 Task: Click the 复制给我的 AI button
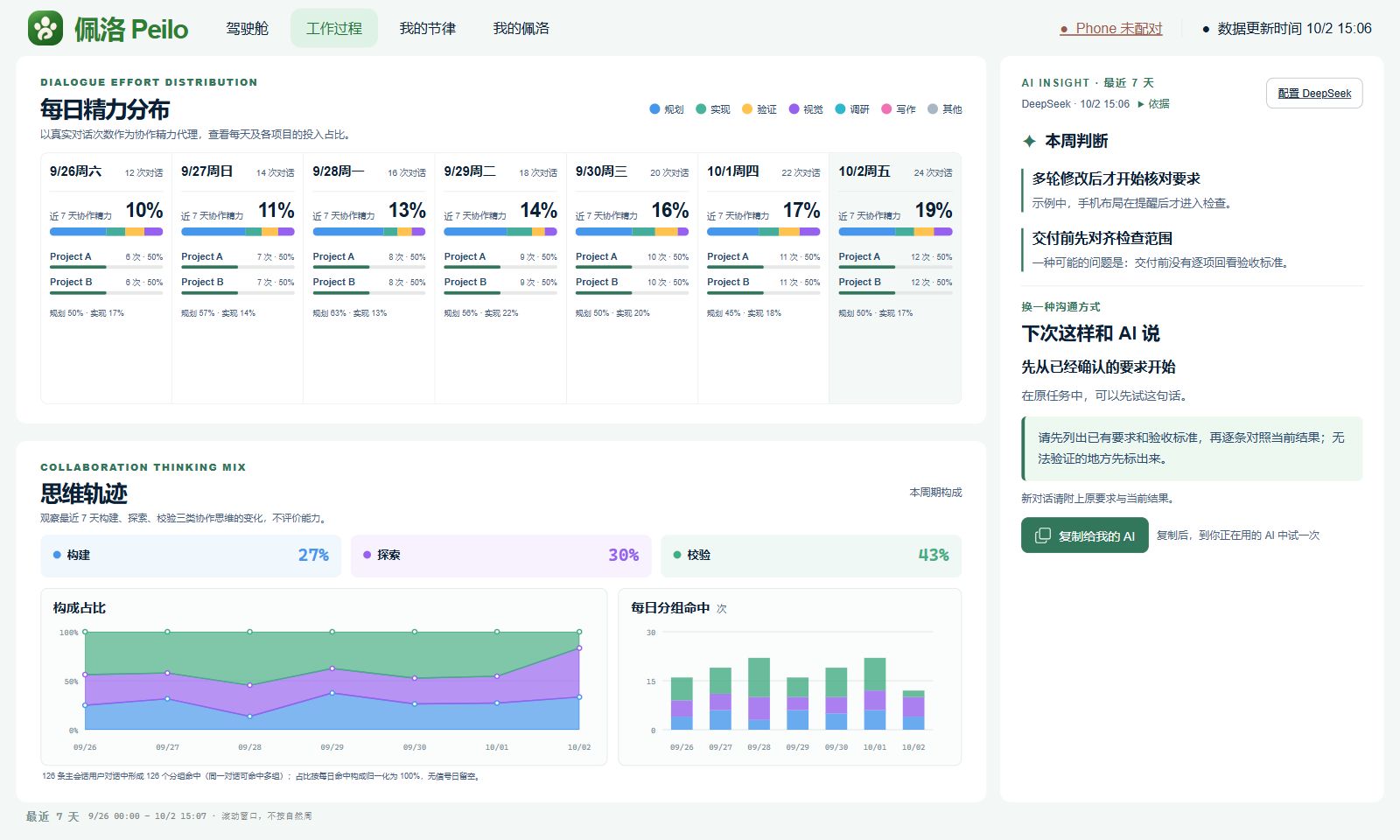point(1085,535)
